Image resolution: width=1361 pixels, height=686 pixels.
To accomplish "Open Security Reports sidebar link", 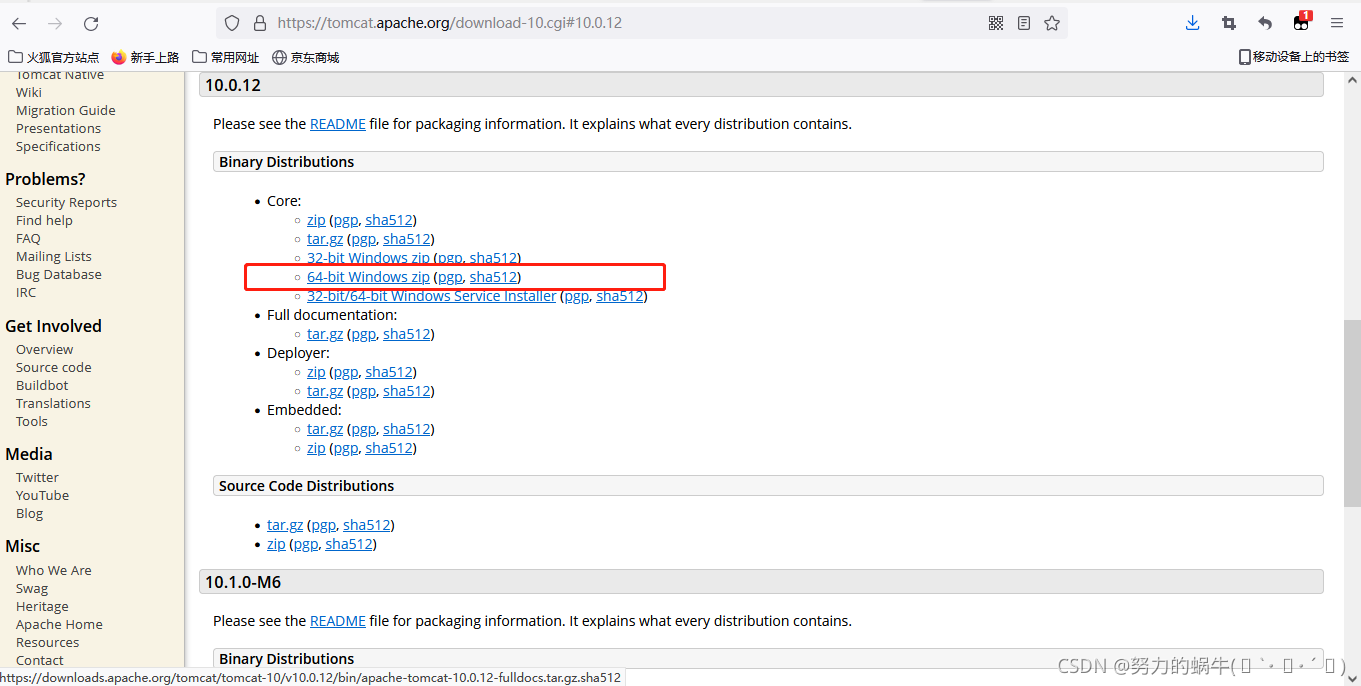I will pos(66,202).
